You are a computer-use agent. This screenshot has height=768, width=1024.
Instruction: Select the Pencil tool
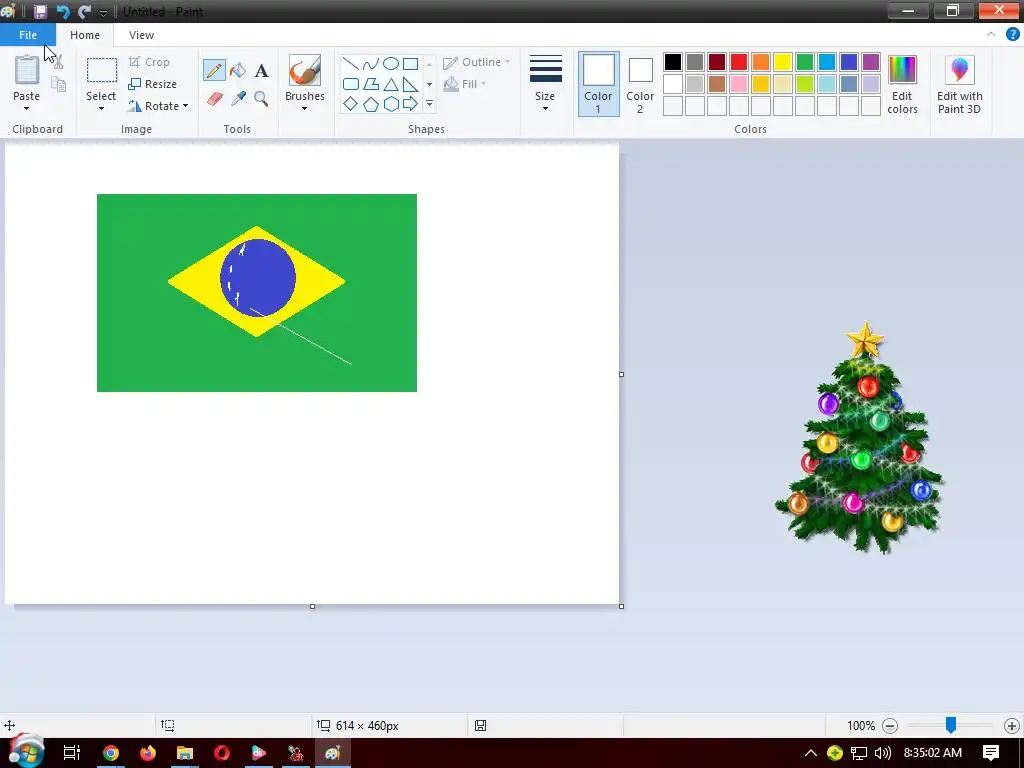tap(214, 70)
